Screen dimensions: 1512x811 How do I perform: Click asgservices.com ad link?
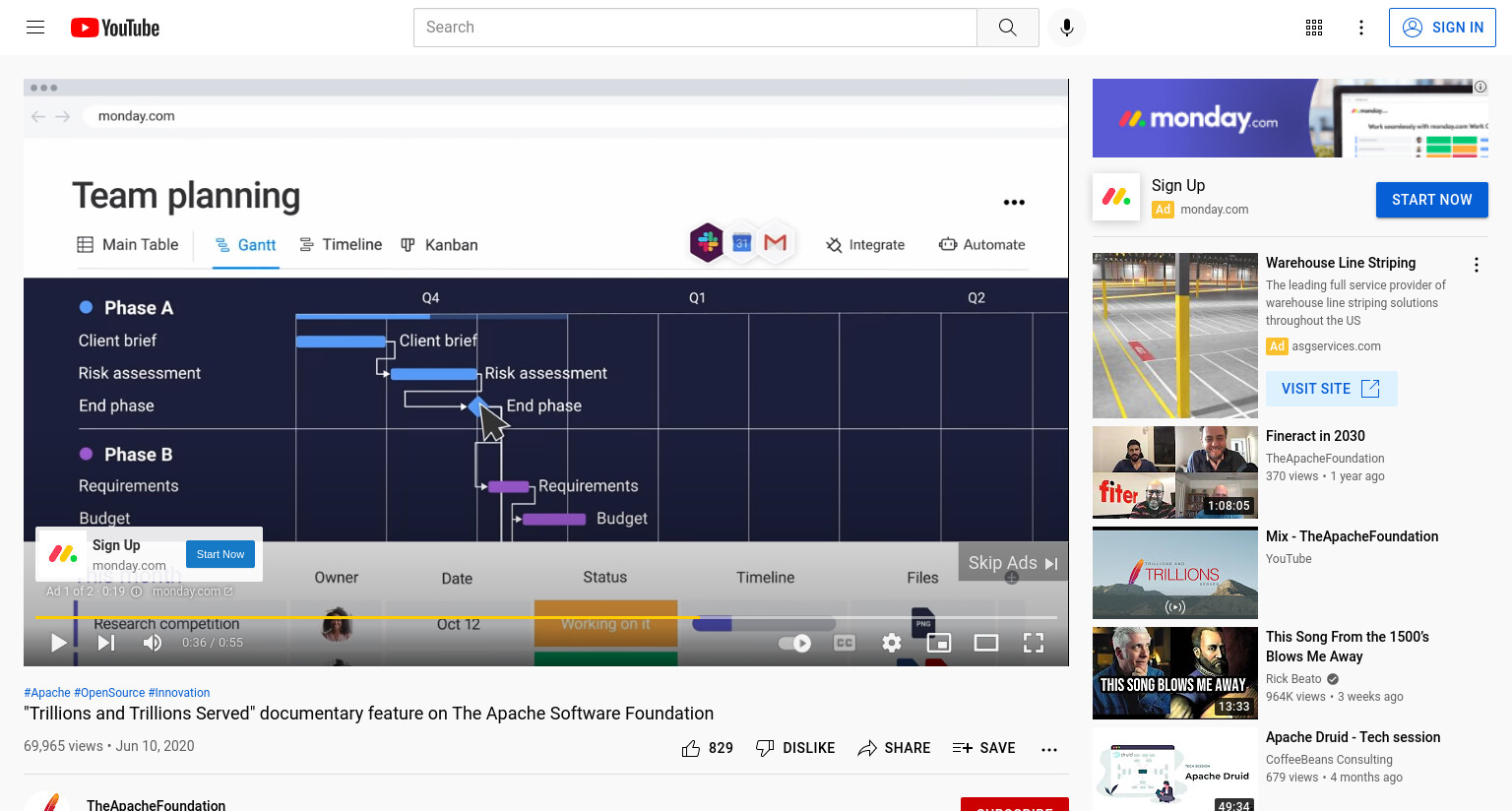point(1336,346)
